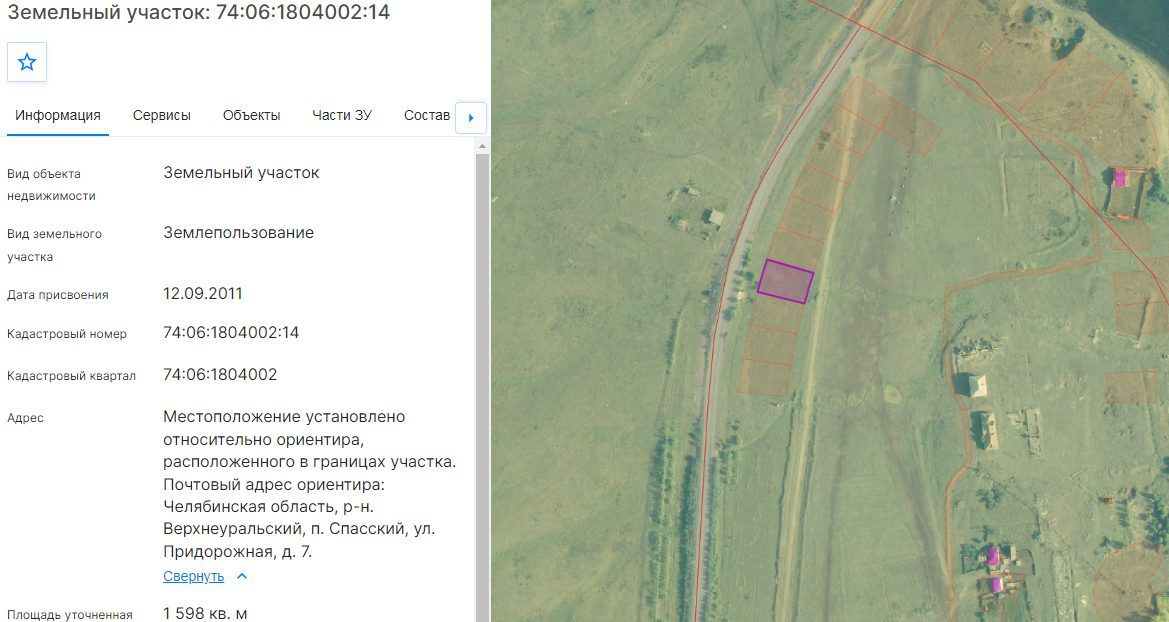Click the 'Вид объекта недвижимости' label

[51, 185]
